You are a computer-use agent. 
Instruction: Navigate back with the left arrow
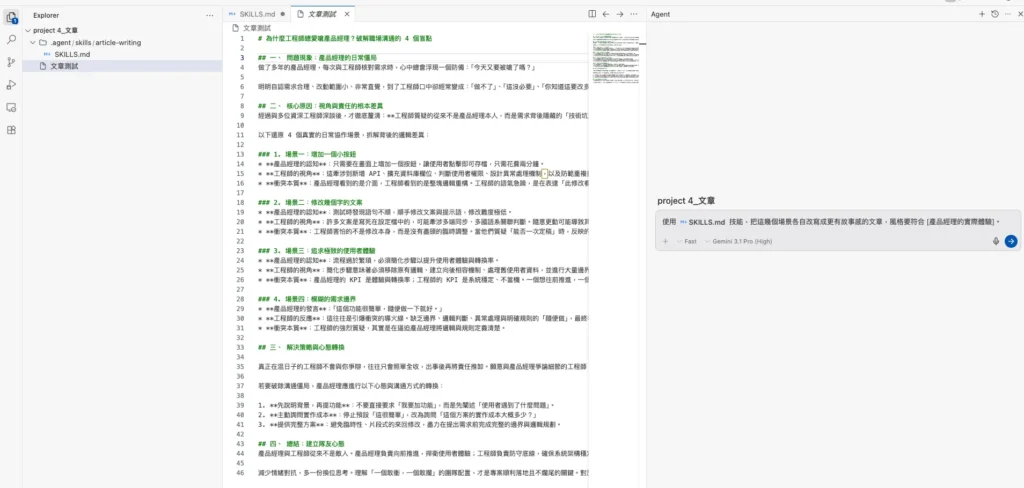point(605,14)
